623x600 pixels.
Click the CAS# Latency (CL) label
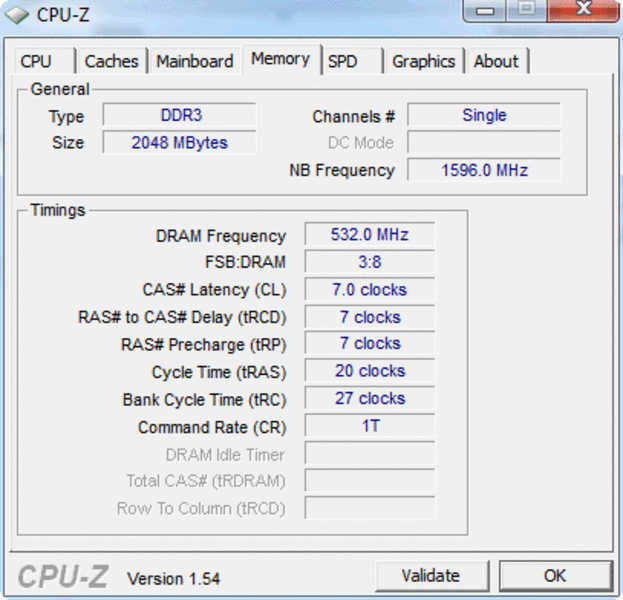coord(215,290)
